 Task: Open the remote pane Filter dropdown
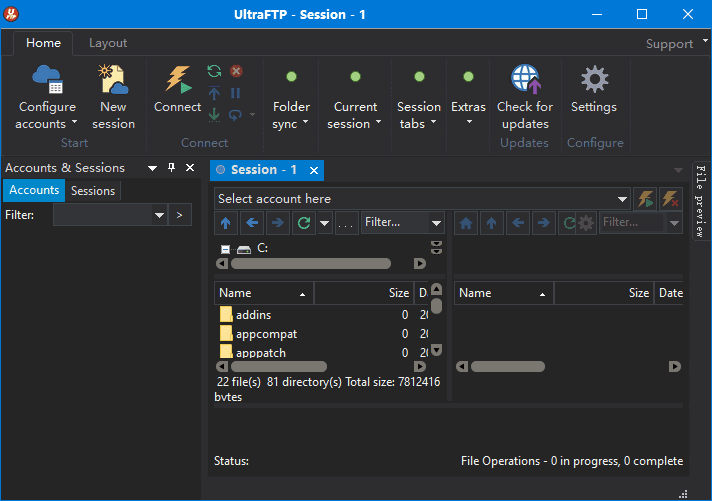tap(674, 223)
